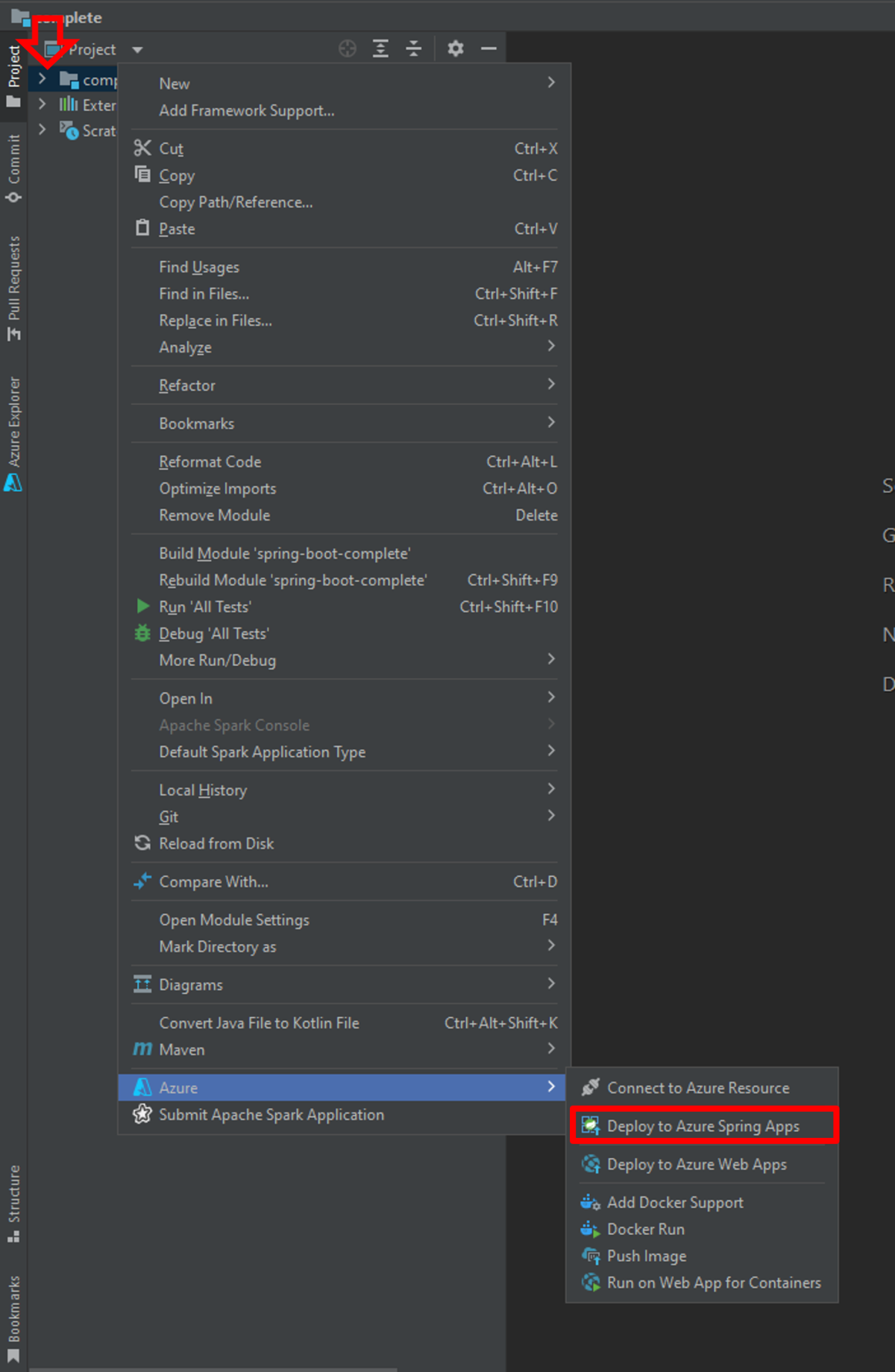Click the Diagrams icon
This screenshot has width=895, height=1372.
(x=142, y=984)
